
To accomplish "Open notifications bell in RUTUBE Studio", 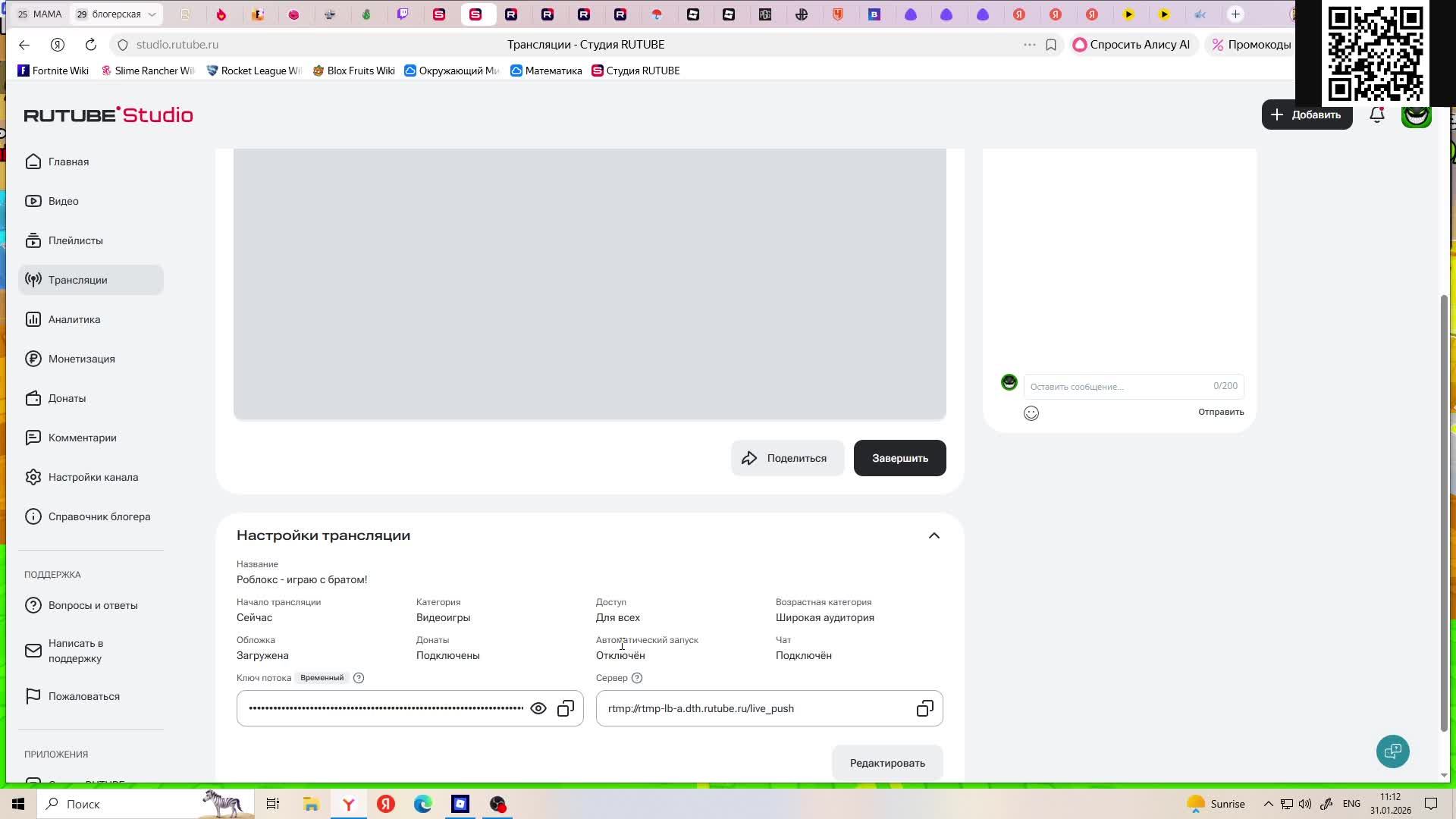I will (1377, 115).
